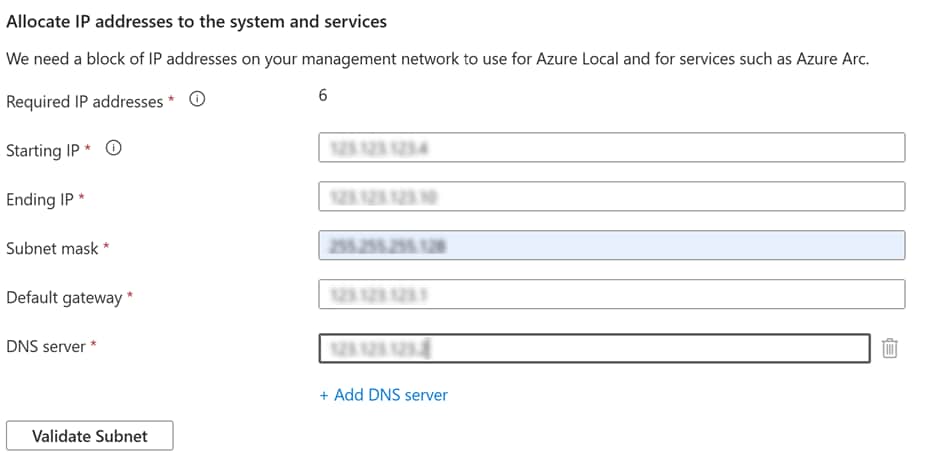935x458 pixels.
Task: Click the Subnet mask label
Action: [x=52, y=249]
